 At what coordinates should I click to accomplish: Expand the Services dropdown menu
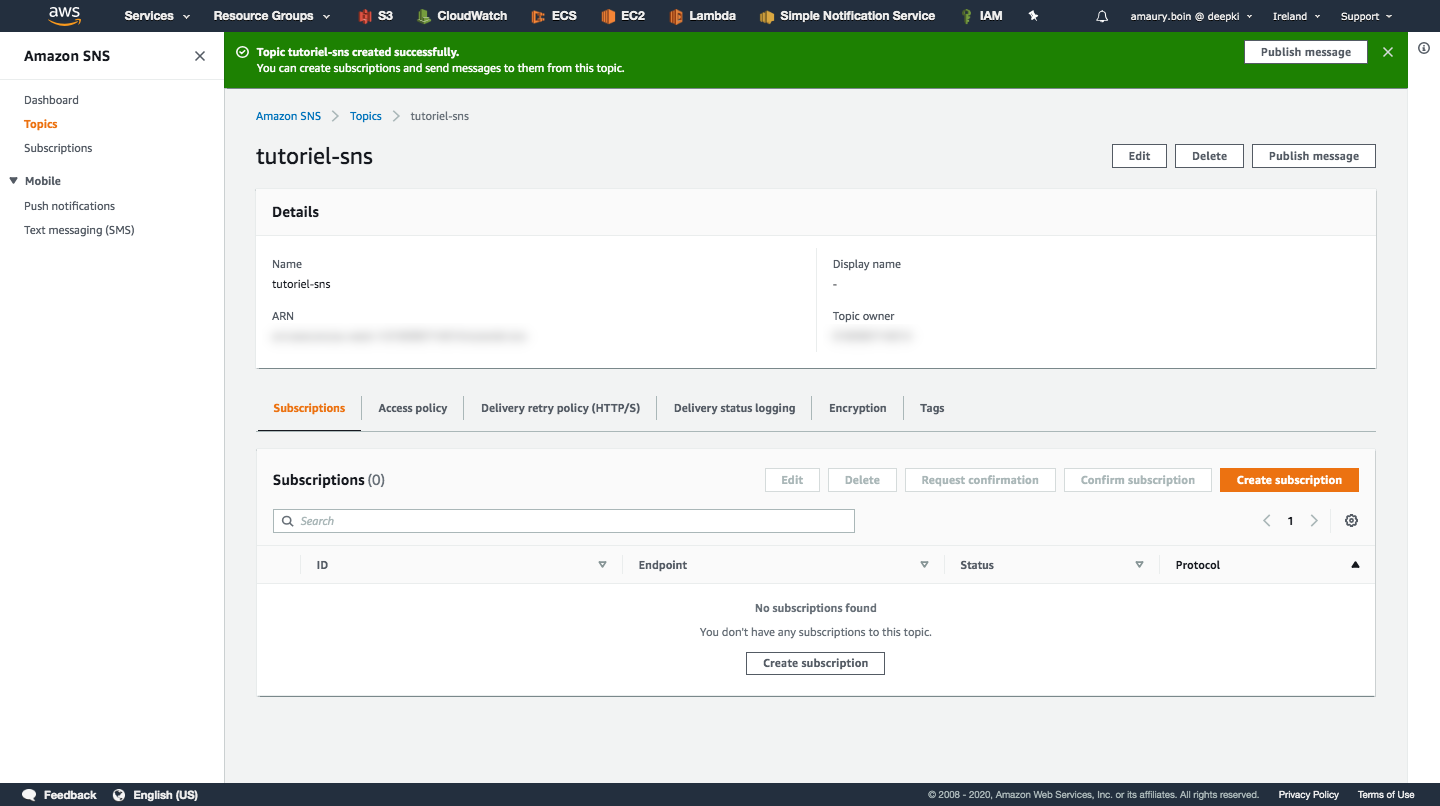click(x=157, y=16)
